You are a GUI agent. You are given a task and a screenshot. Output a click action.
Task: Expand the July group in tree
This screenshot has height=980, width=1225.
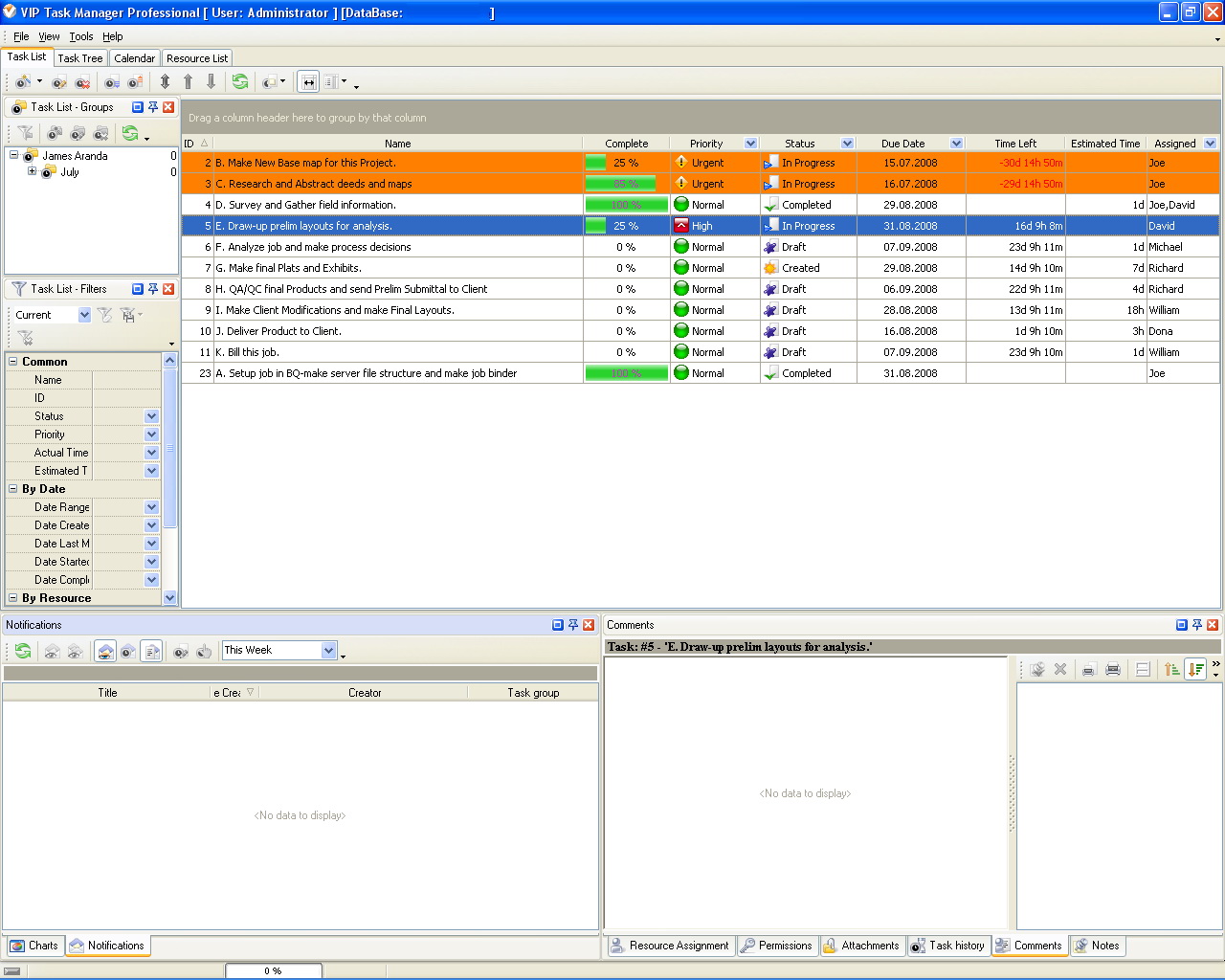(32, 172)
